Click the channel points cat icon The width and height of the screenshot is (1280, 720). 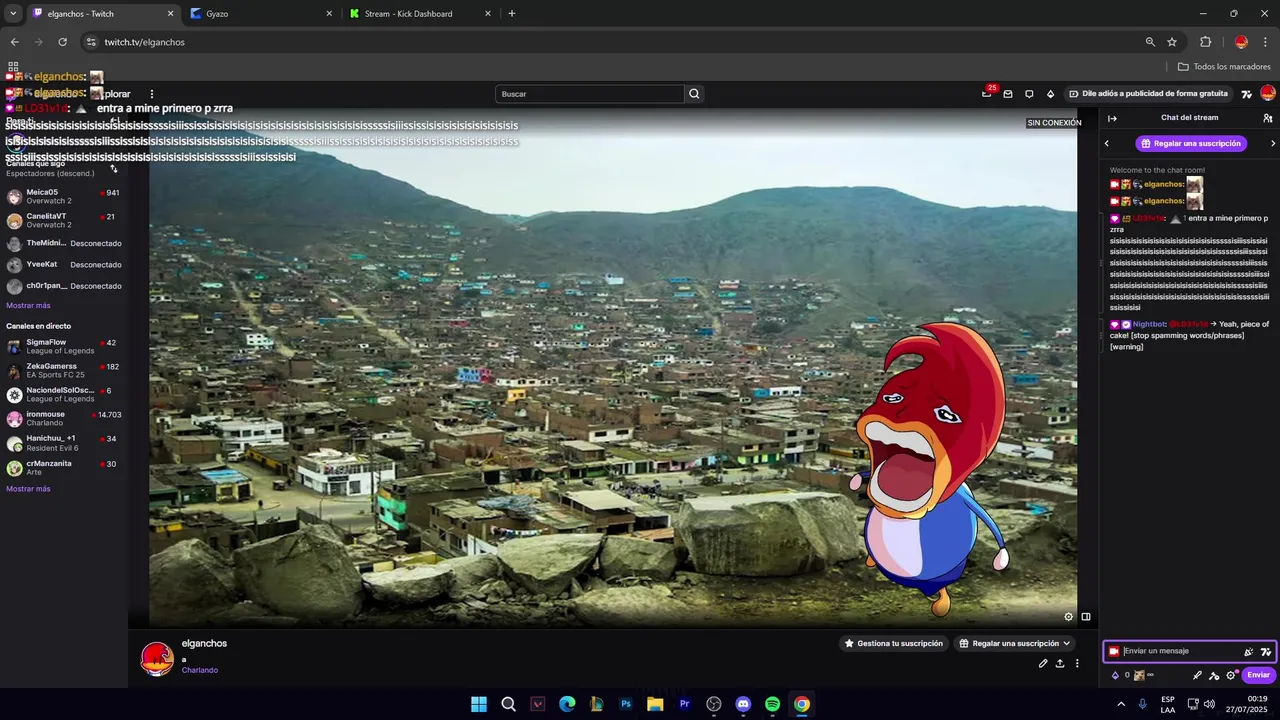tap(1140, 675)
